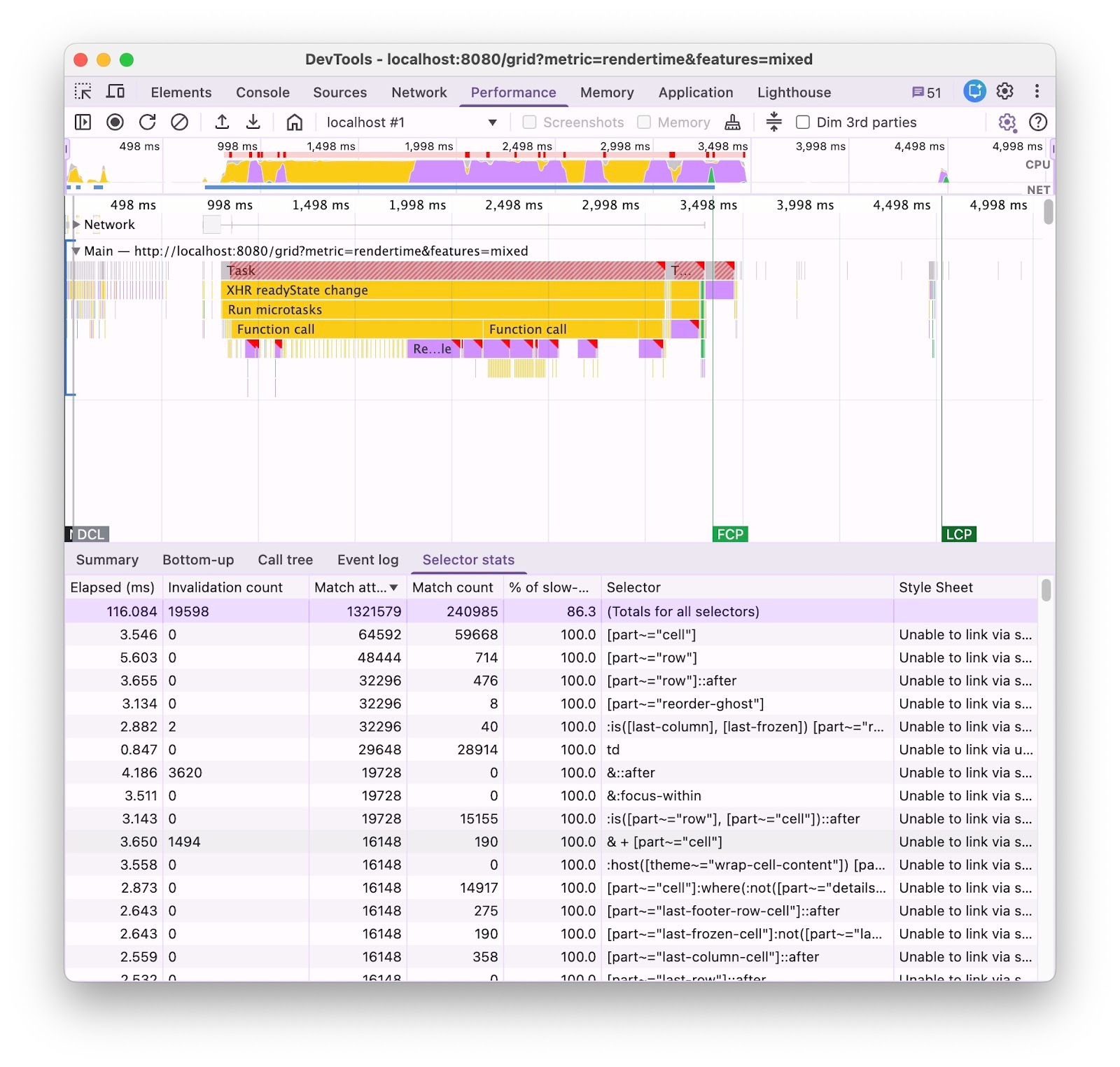Screen dimensions: 1120x1067
Task: Sort by the Elapsed (ms) column header
Action: coord(113,587)
